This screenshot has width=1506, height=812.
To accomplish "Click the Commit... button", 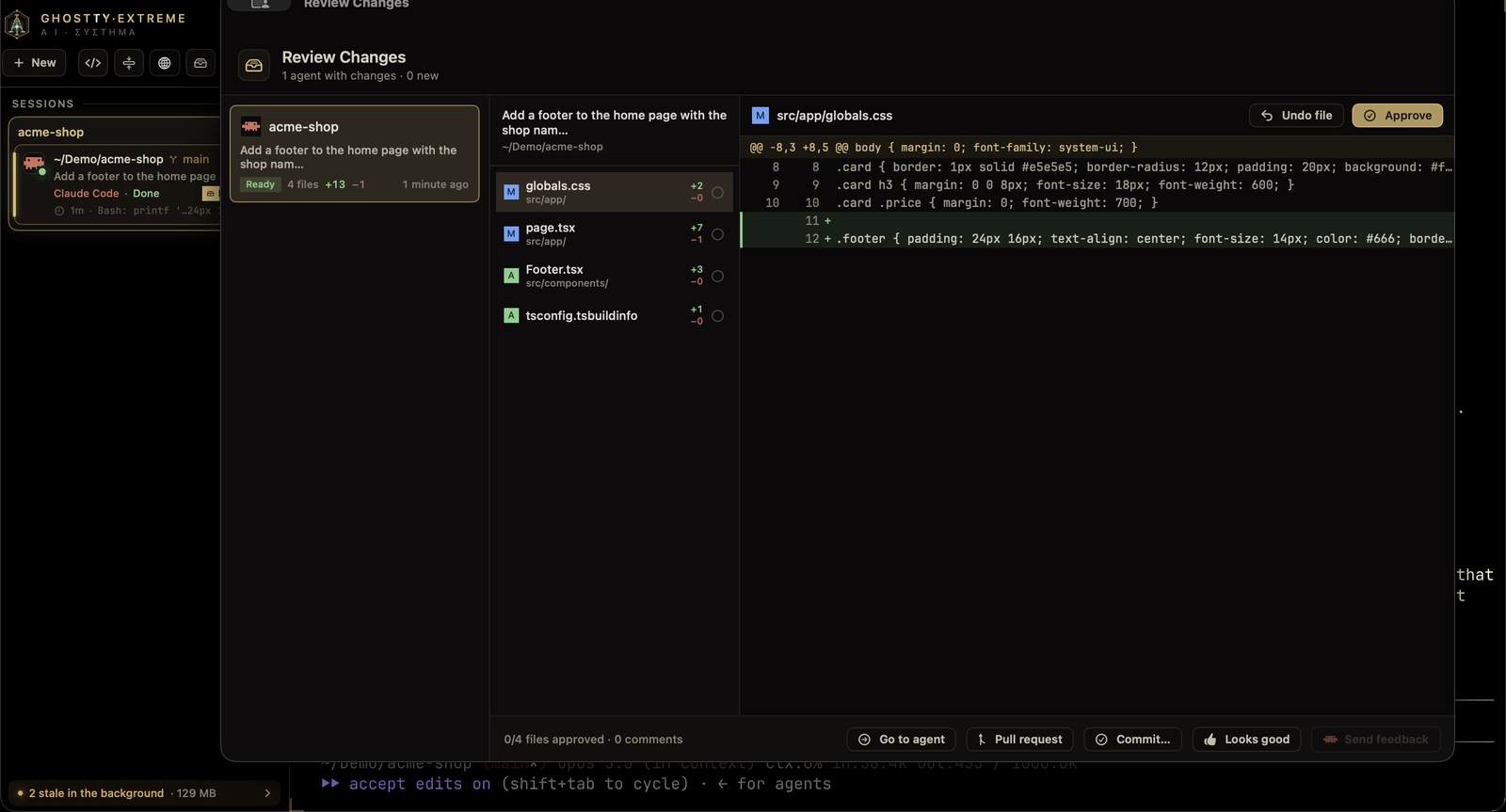I will pyautogui.click(x=1132, y=740).
